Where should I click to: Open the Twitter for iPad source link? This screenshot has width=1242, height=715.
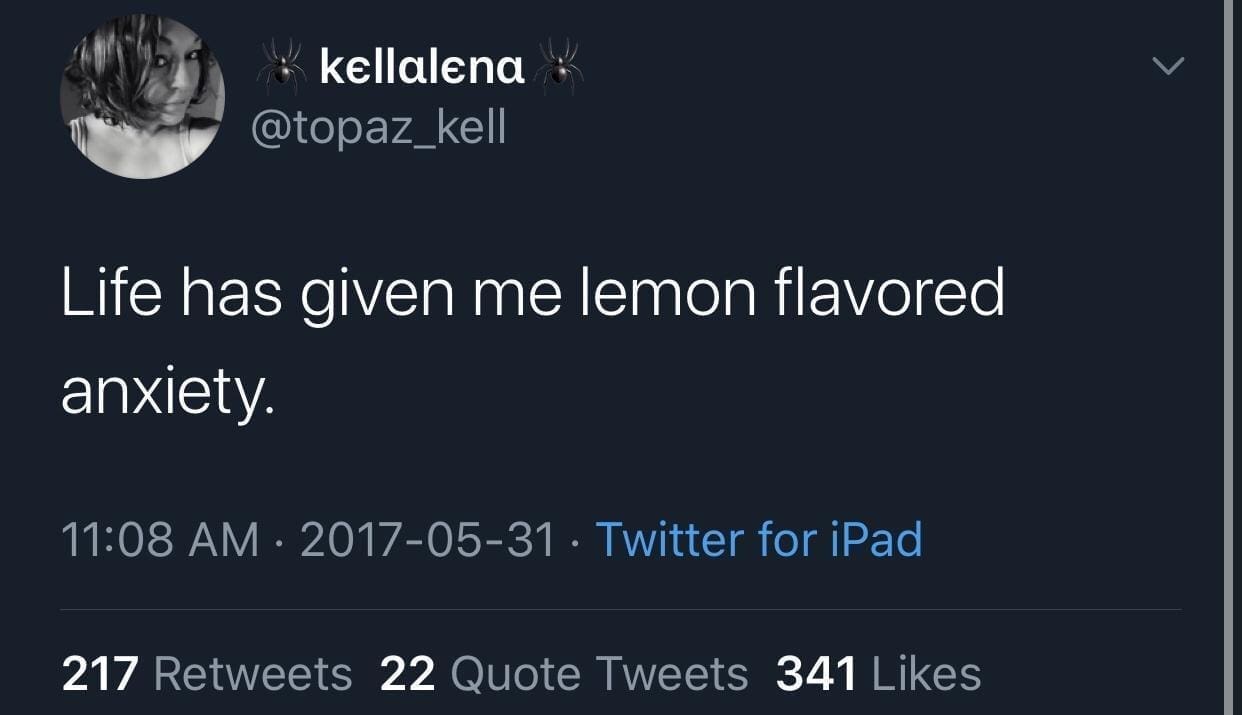pyautogui.click(x=758, y=540)
